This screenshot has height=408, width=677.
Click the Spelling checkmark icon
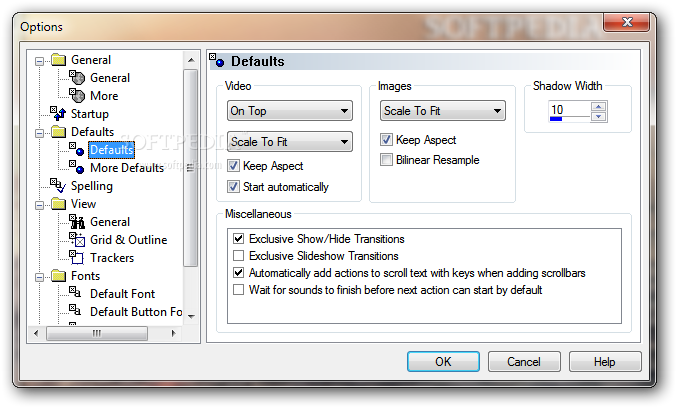click(x=58, y=186)
